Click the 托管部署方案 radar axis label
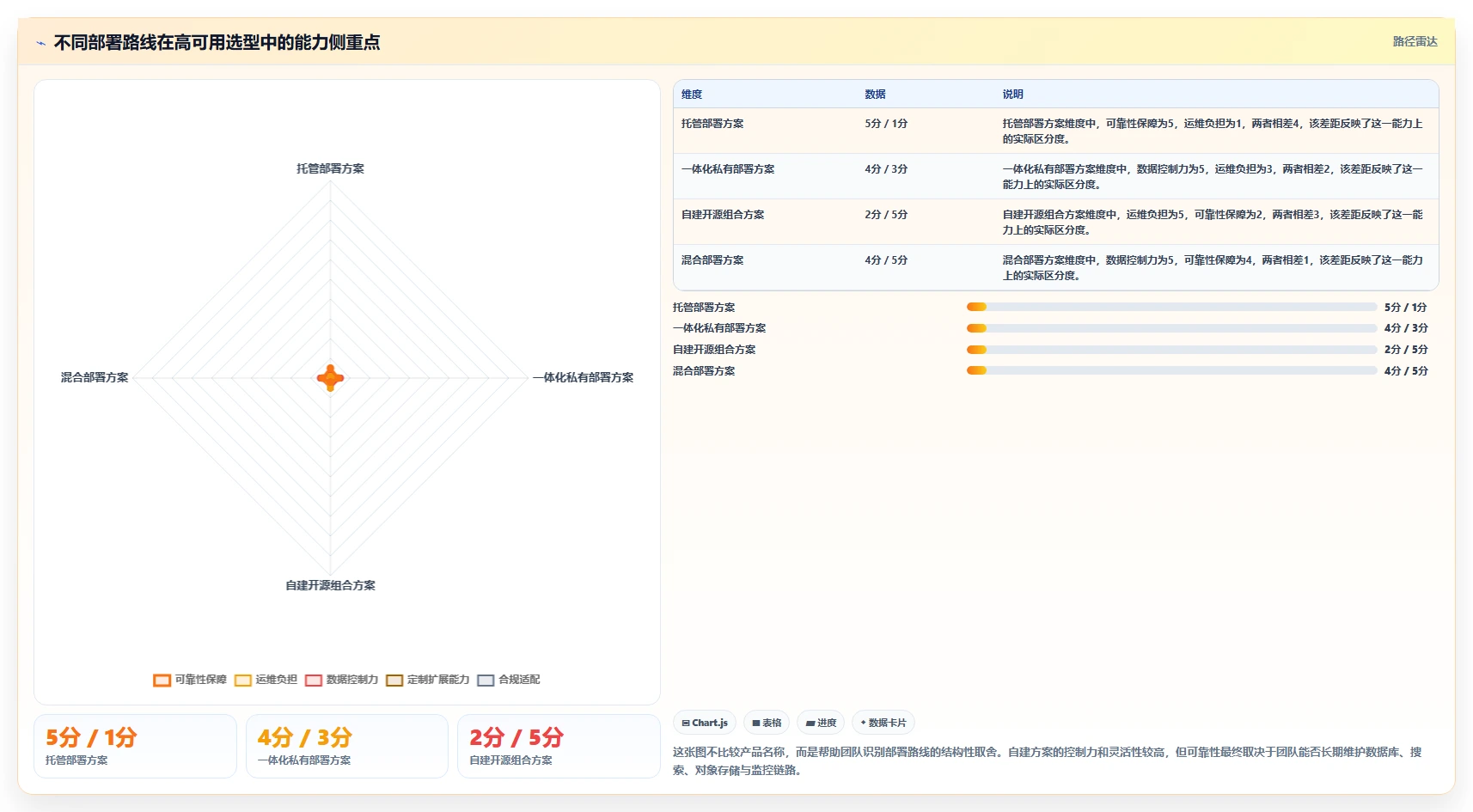Viewport: 1473px width, 812px height. pyautogui.click(x=330, y=168)
